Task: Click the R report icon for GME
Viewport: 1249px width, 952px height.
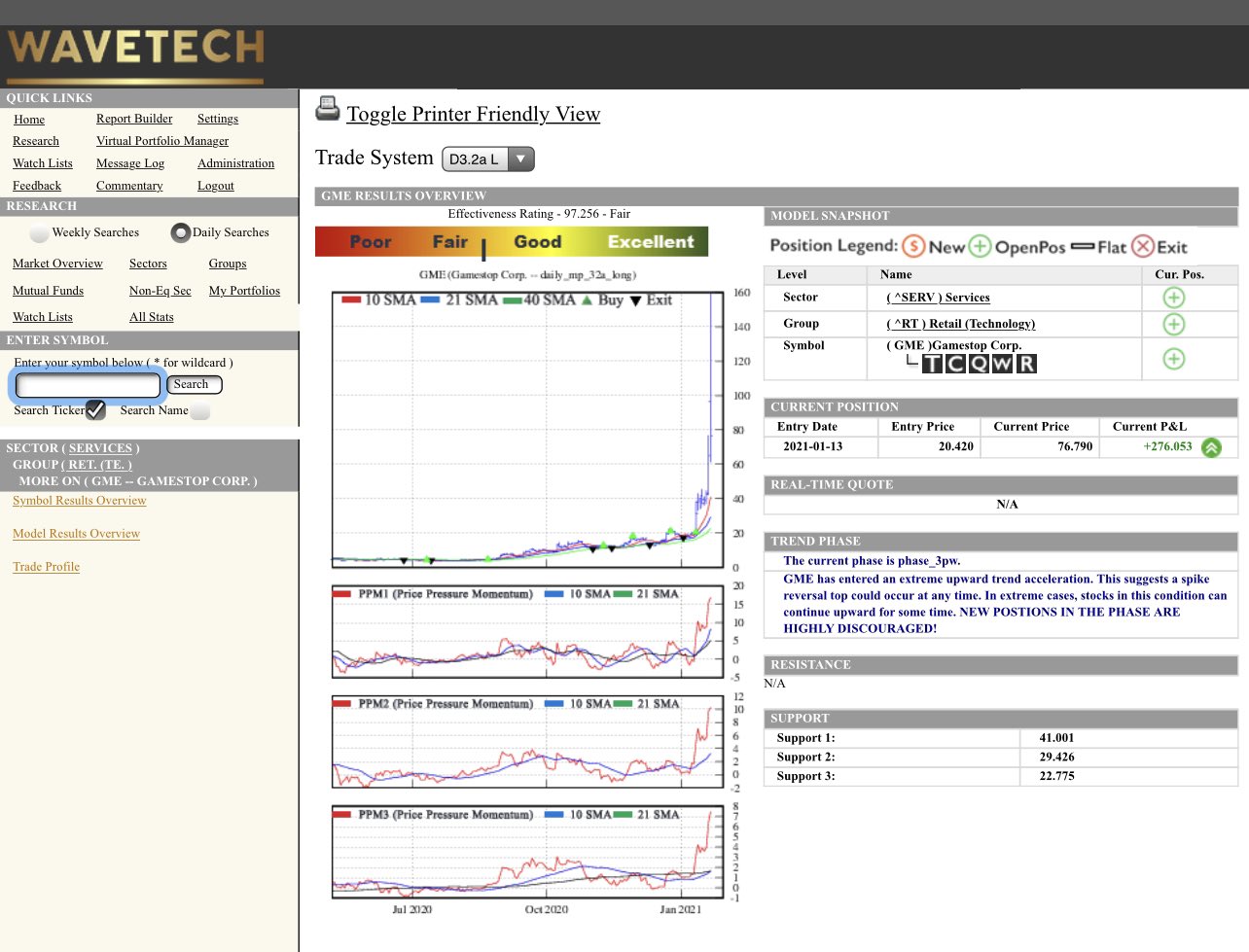Action: coord(1026,362)
